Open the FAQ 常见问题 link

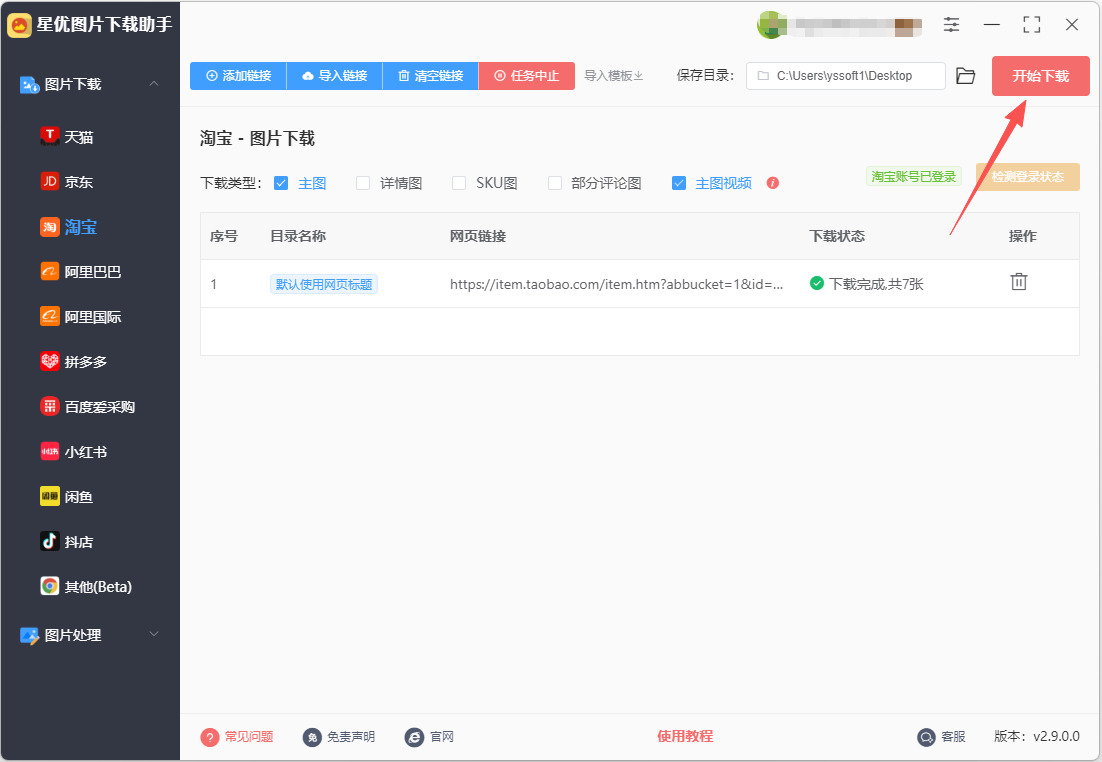(x=237, y=737)
